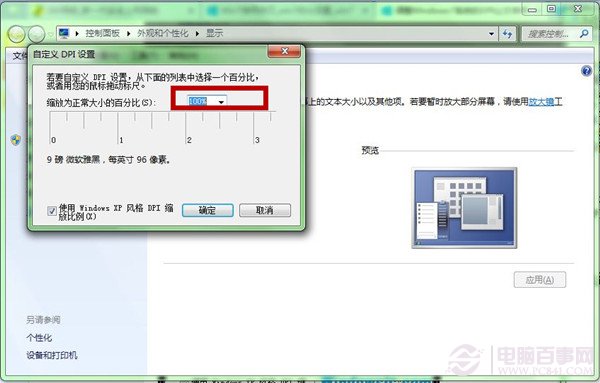Click the 应用(A) apply button

point(540,280)
